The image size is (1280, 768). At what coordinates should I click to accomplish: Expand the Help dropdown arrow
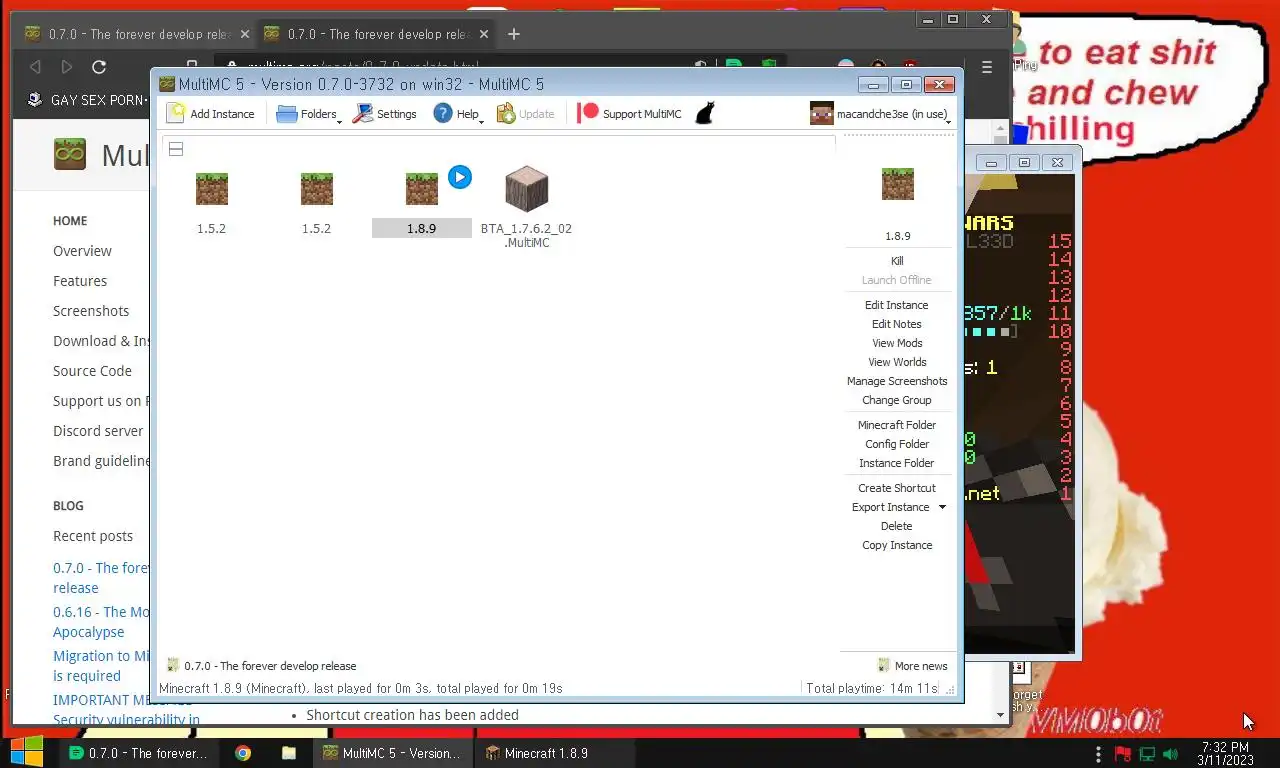coord(482,121)
